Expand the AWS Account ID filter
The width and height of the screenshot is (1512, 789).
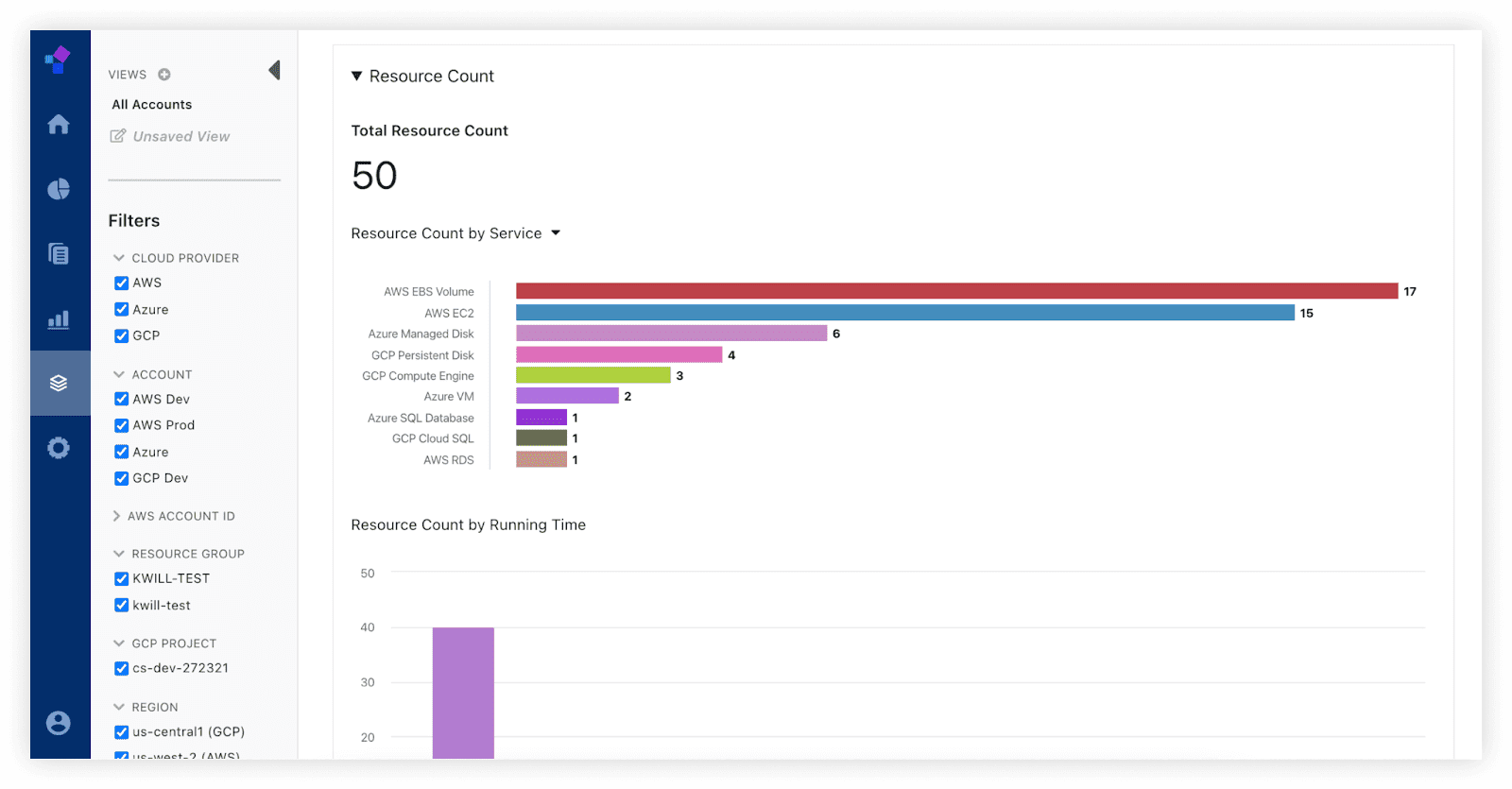click(116, 516)
